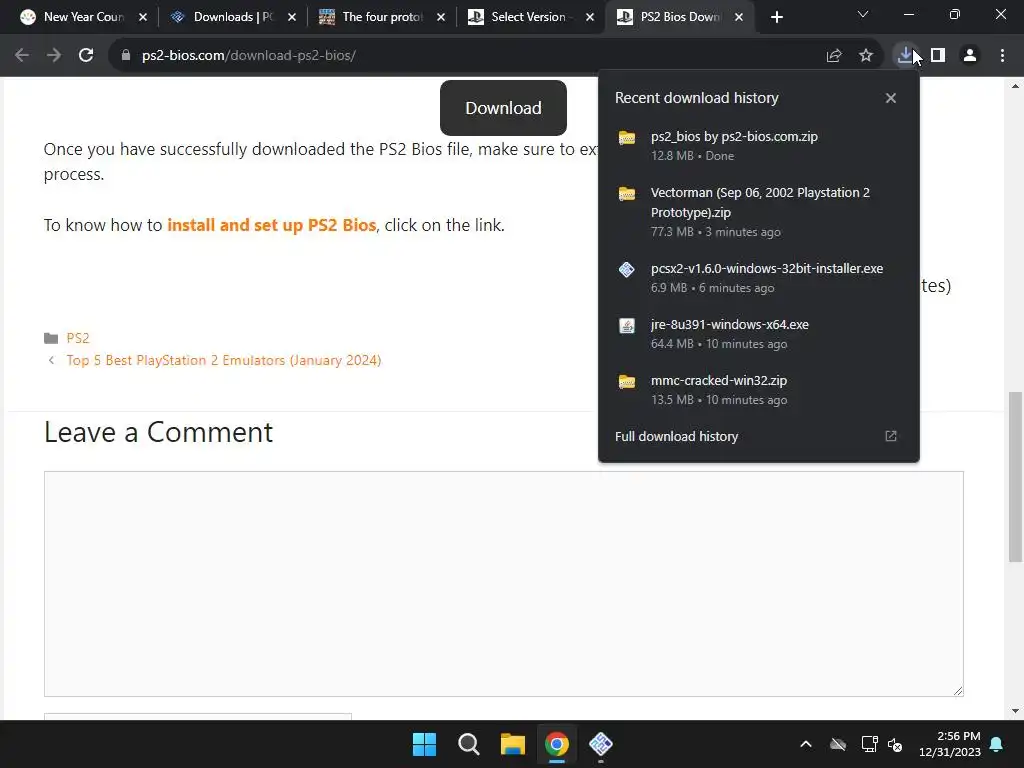Toggle the downloads toolbar icon
1024x768 pixels.
(905, 56)
